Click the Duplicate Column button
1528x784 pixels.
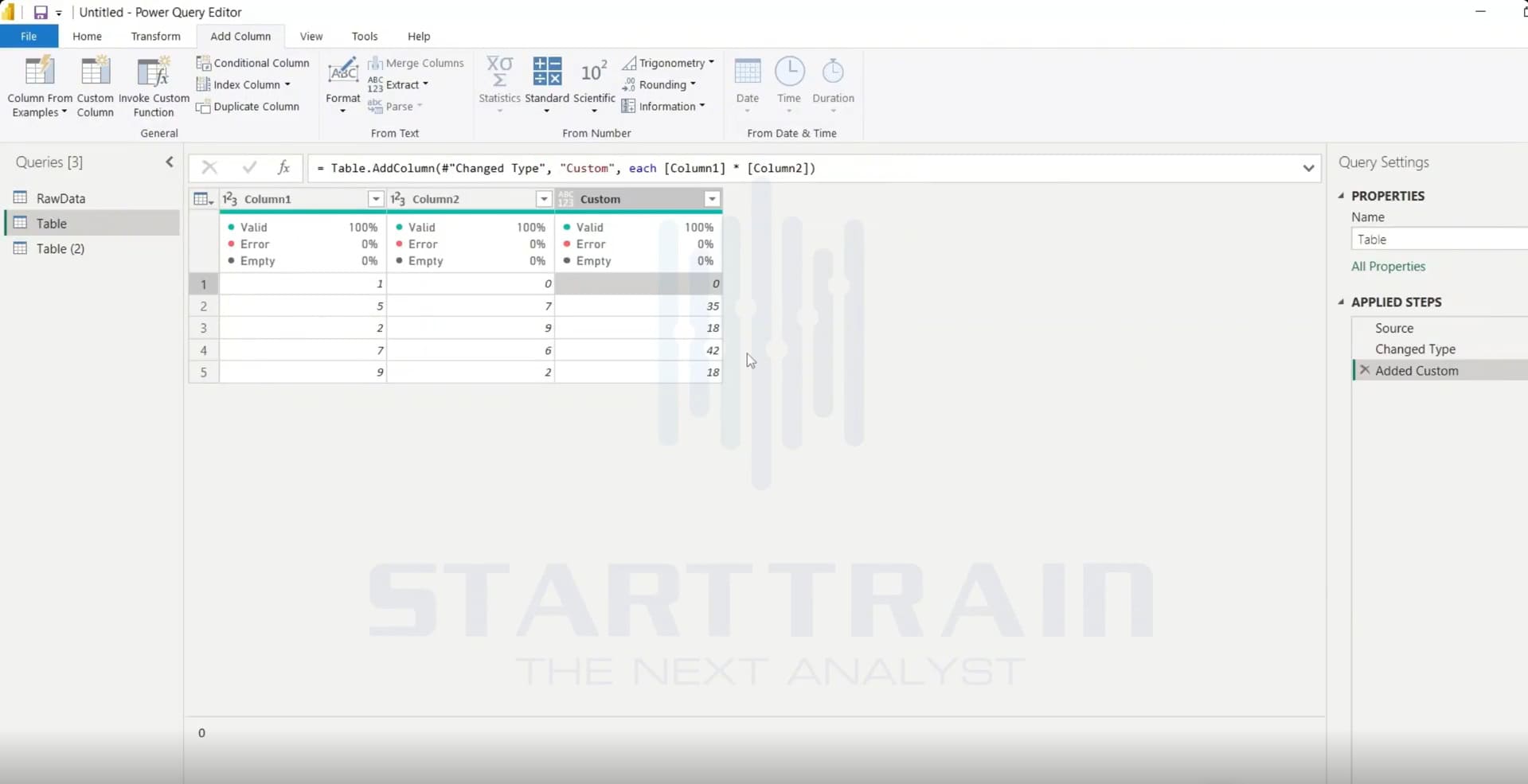(x=248, y=107)
